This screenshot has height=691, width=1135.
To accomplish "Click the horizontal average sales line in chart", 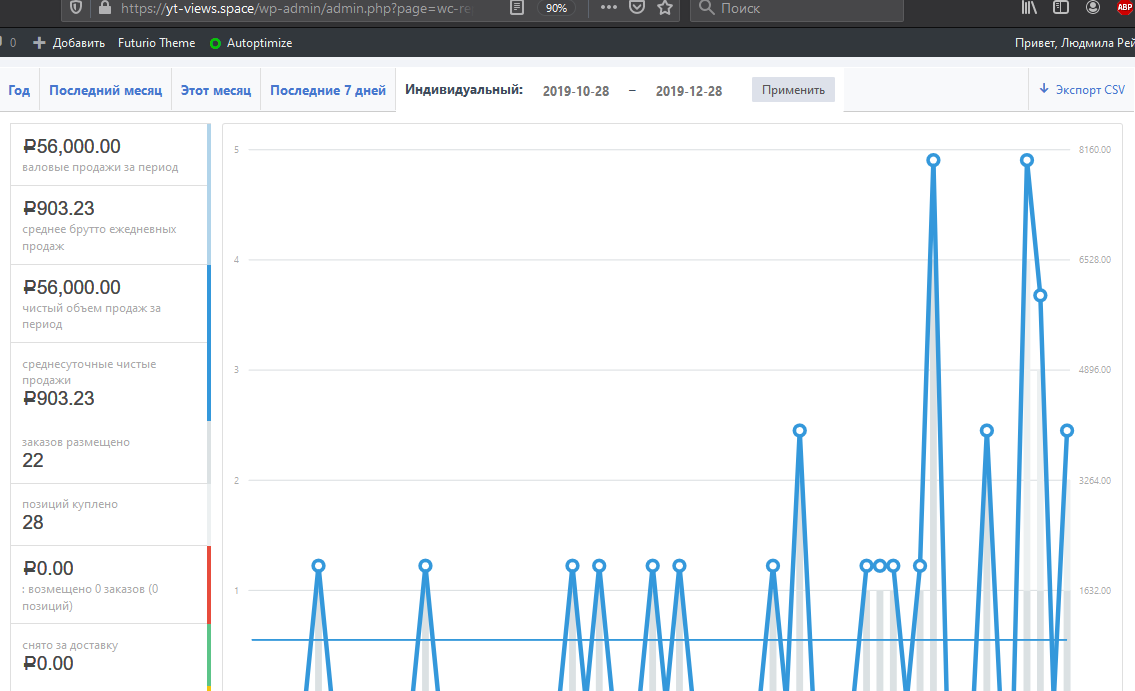I will point(659,640).
